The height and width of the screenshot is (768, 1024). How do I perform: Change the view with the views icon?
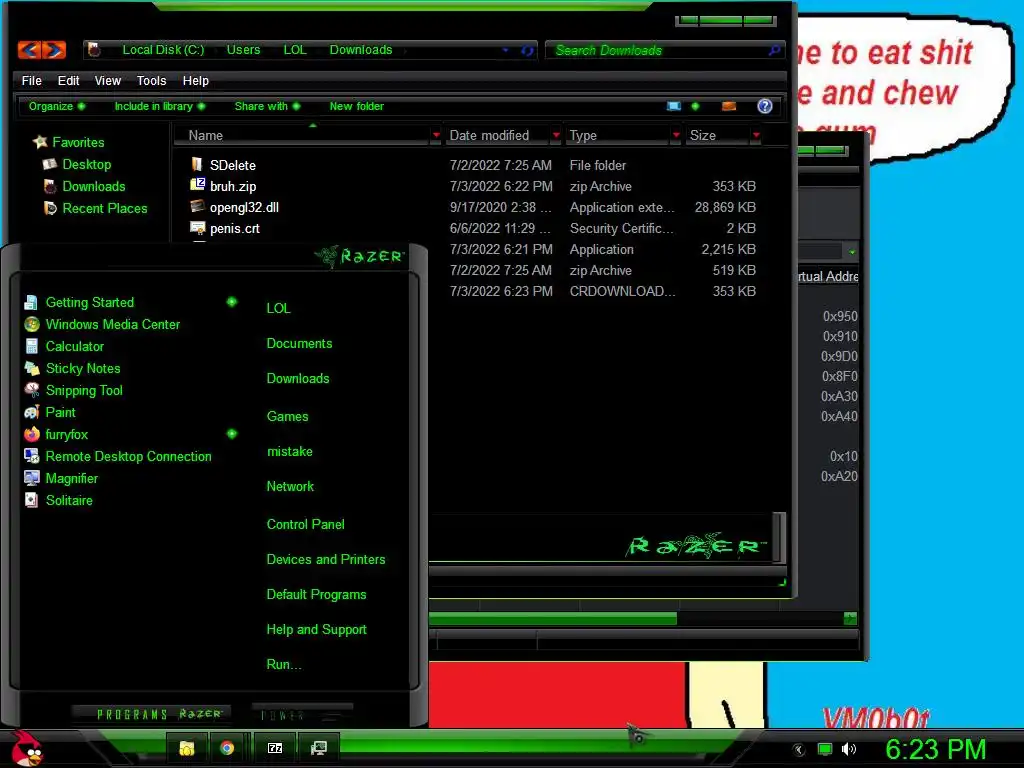[x=673, y=106]
